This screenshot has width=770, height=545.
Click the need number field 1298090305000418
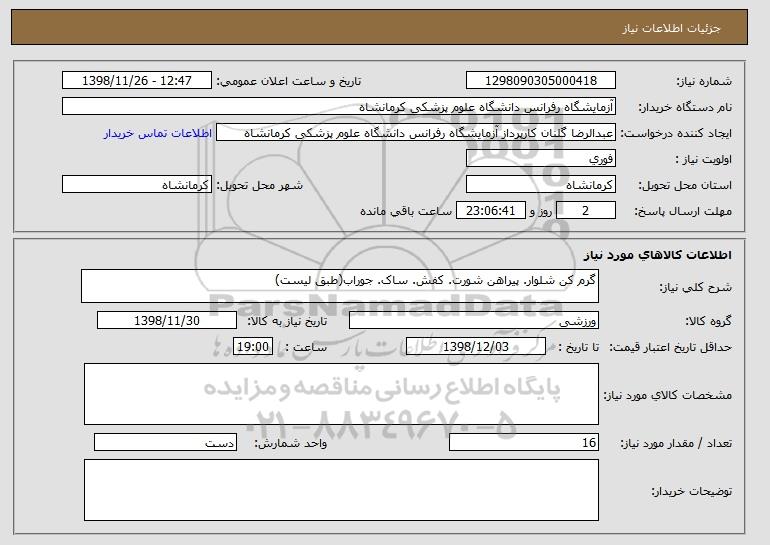coord(541,81)
